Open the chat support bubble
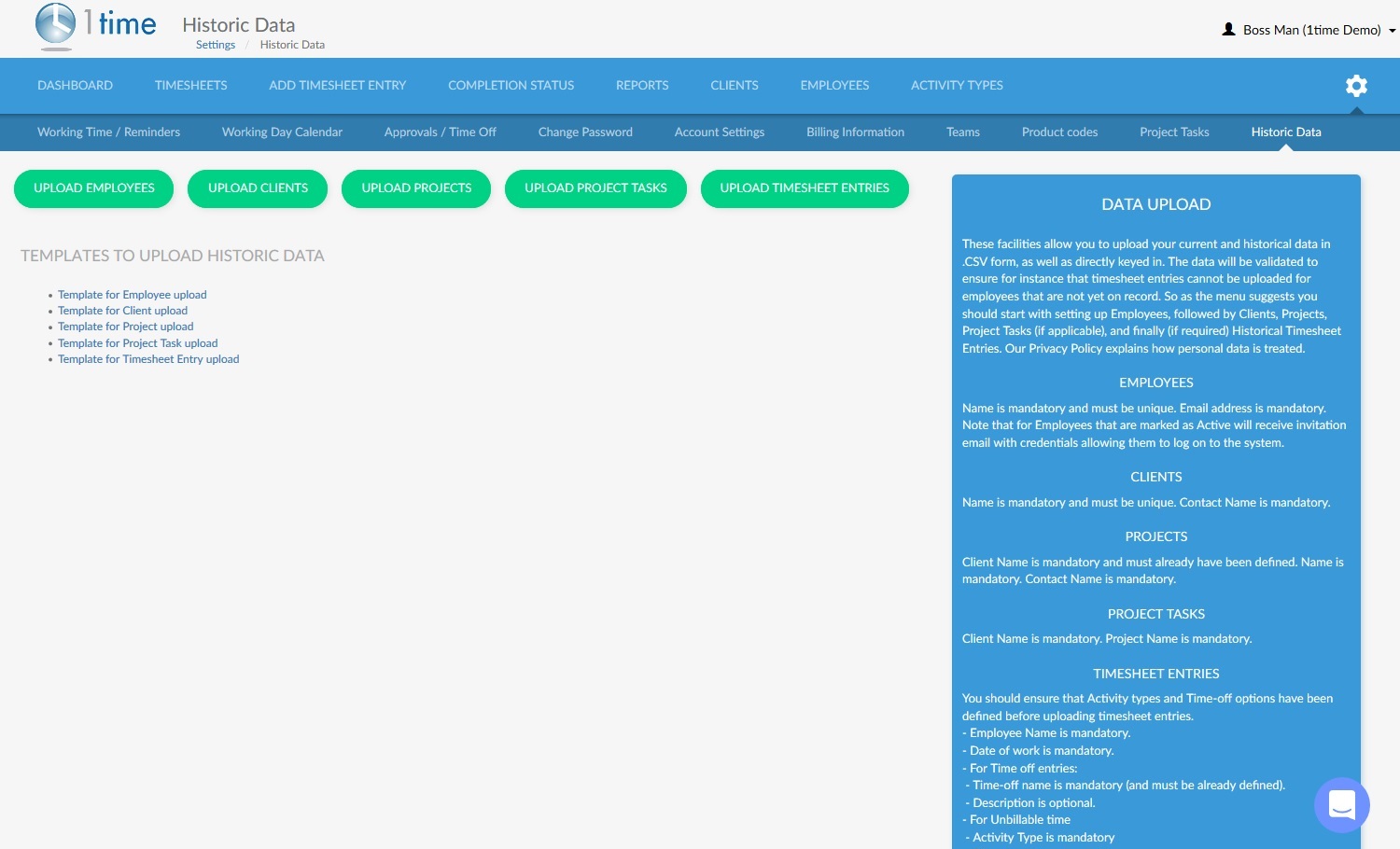 1341,804
